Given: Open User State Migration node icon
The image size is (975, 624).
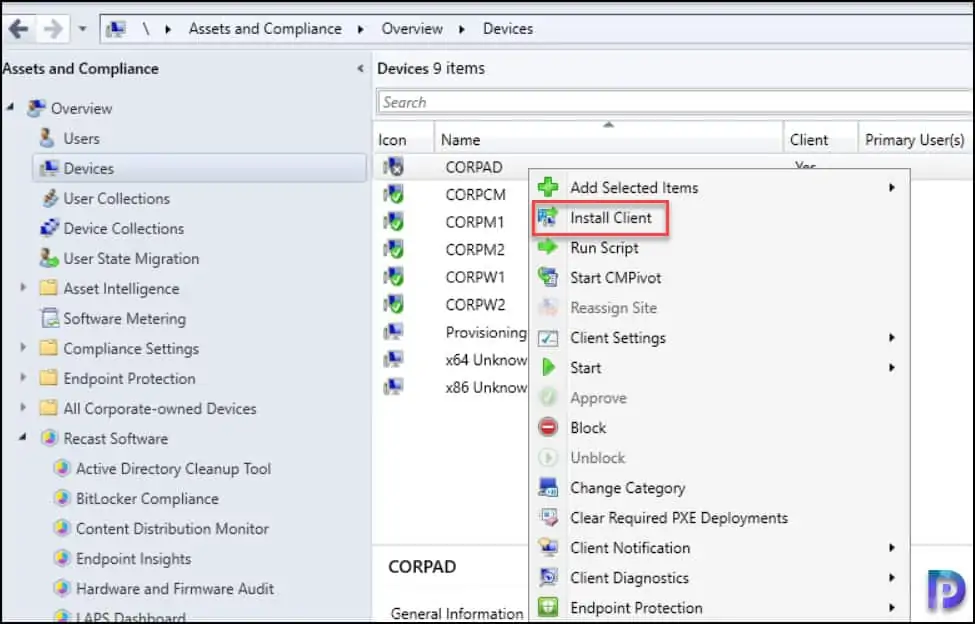Looking at the screenshot, I should (49, 258).
